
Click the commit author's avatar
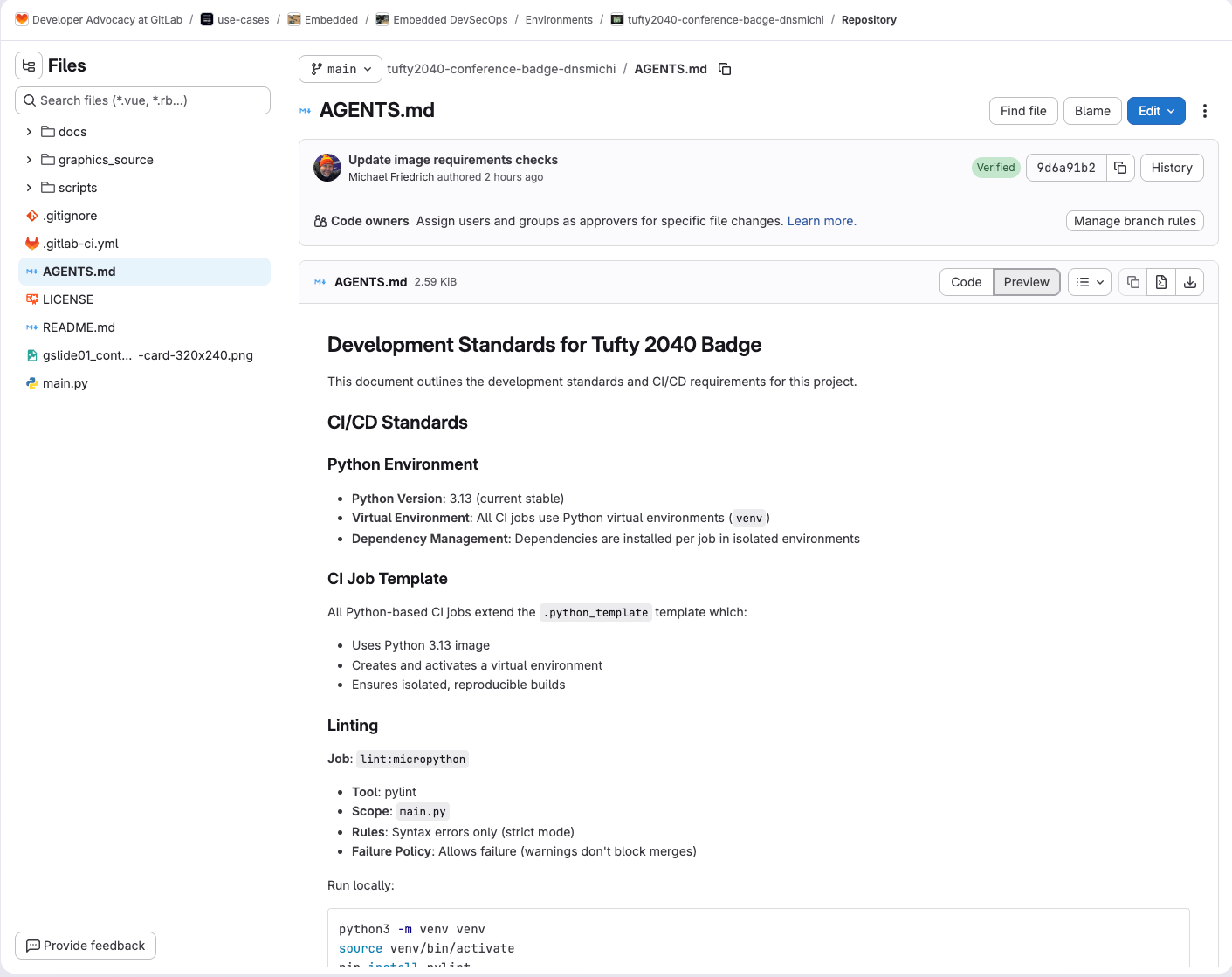tap(327, 168)
